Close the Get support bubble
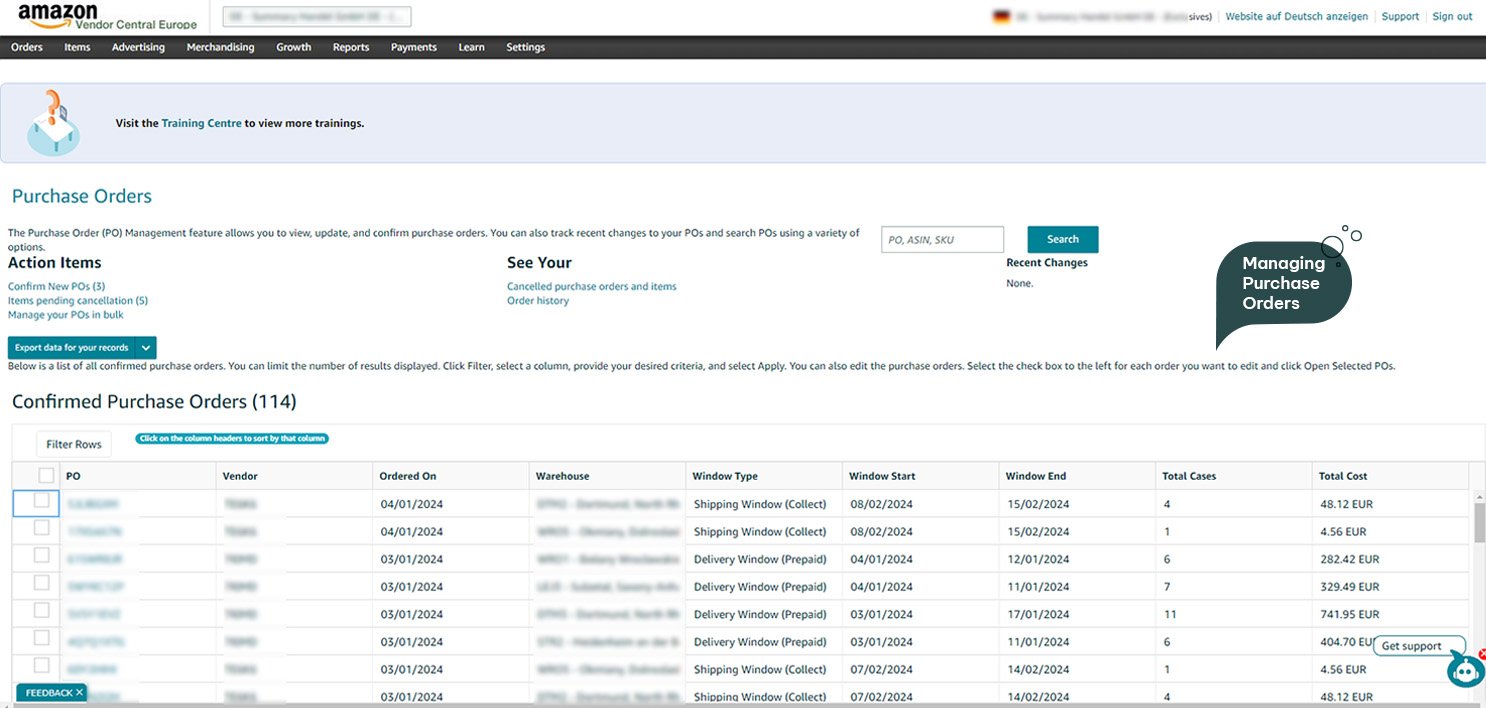 1482,654
